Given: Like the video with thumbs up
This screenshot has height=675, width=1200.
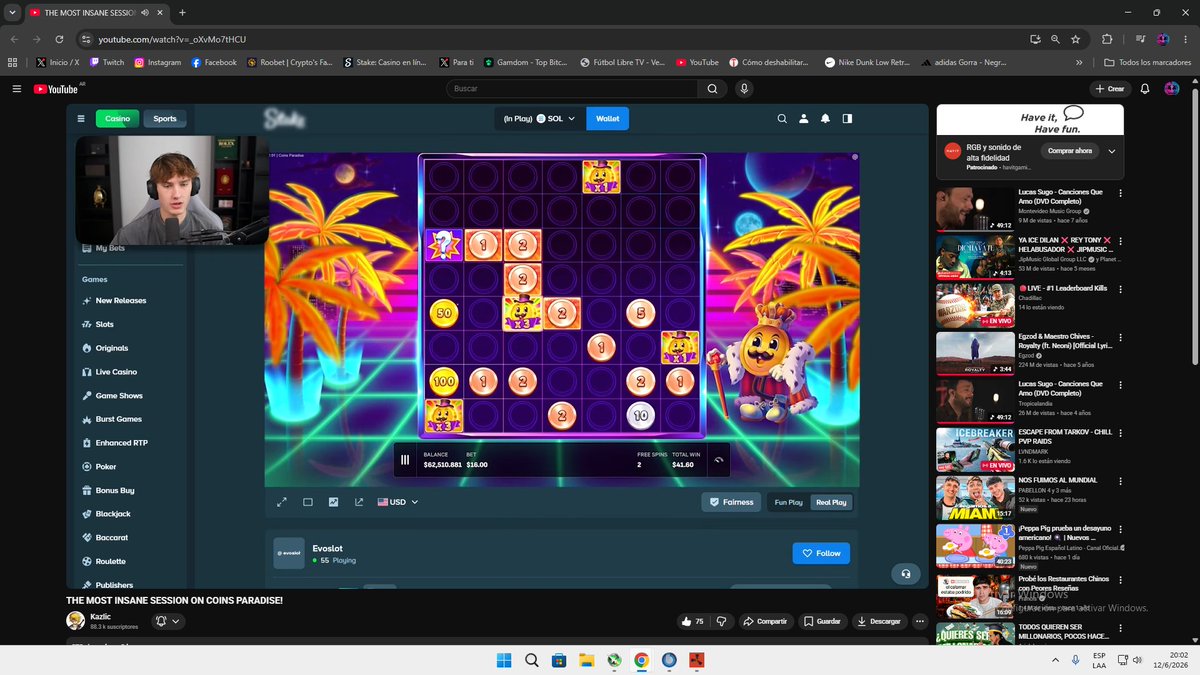Looking at the screenshot, I should click(692, 621).
